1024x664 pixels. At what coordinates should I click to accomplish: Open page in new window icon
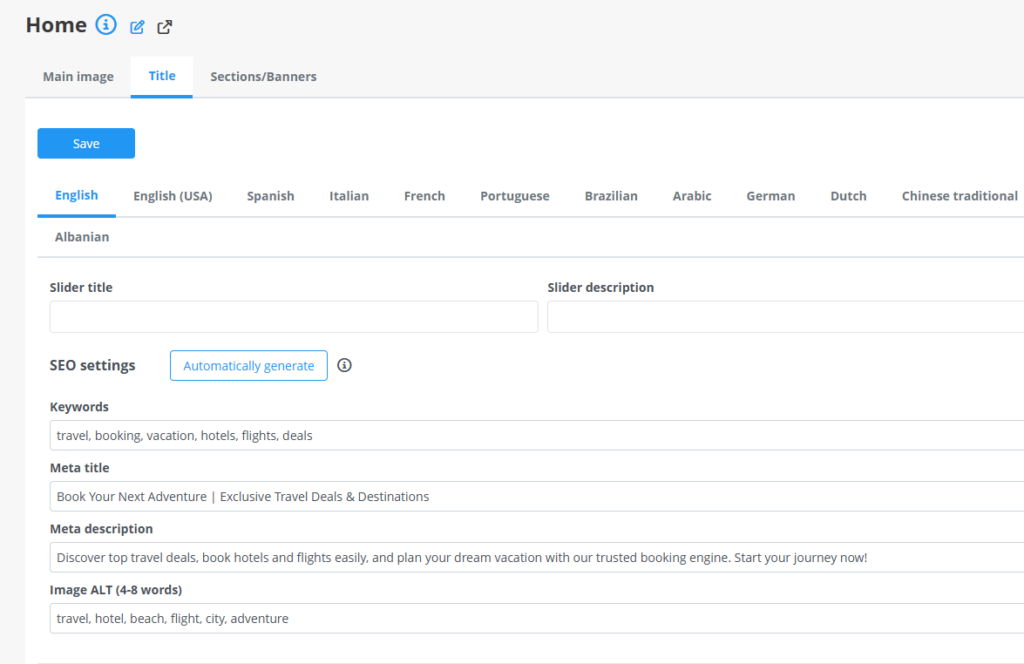click(165, 27)
